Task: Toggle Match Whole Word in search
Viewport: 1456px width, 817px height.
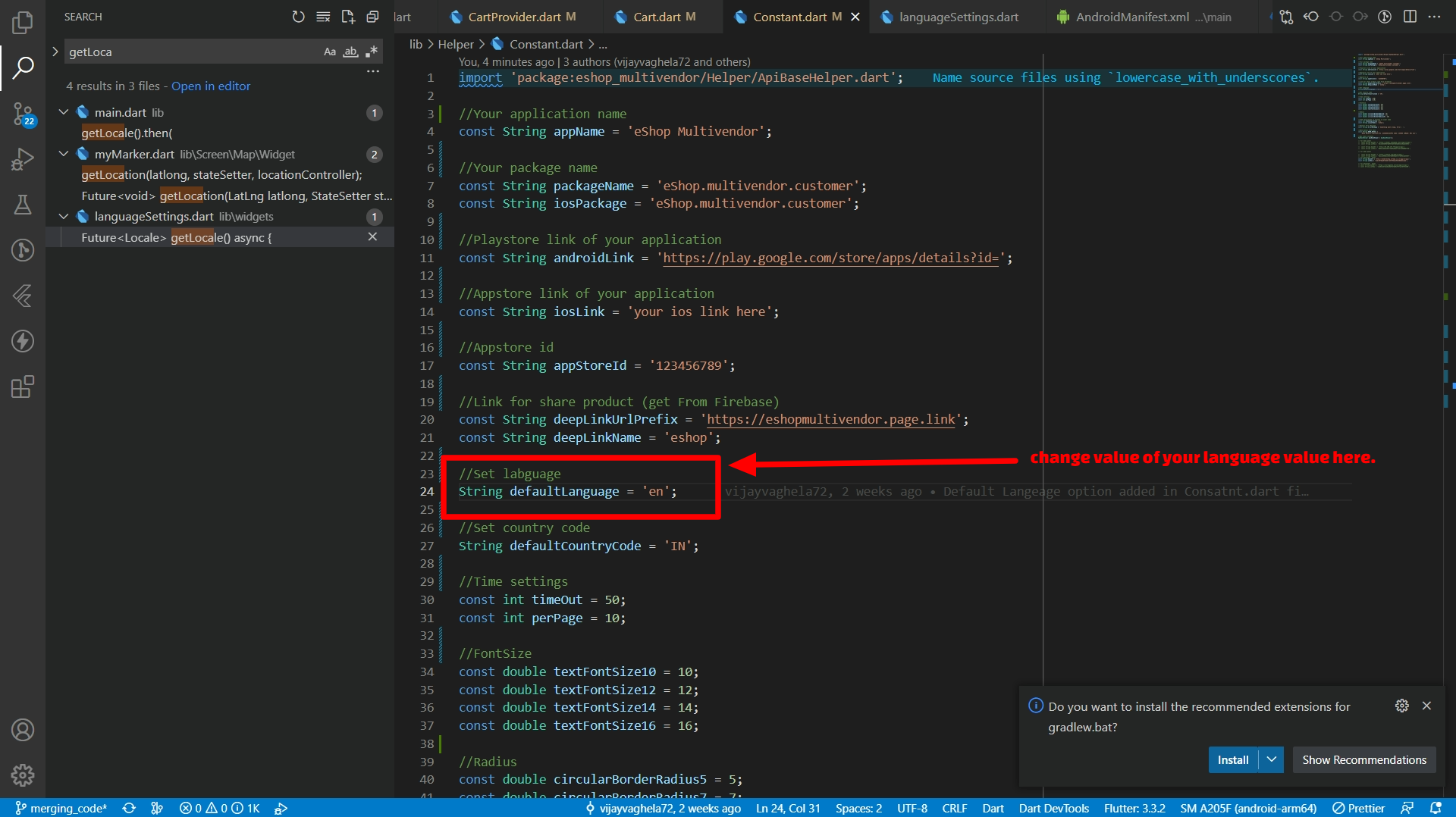Action: pyautogui.click(x=350, y=52)
